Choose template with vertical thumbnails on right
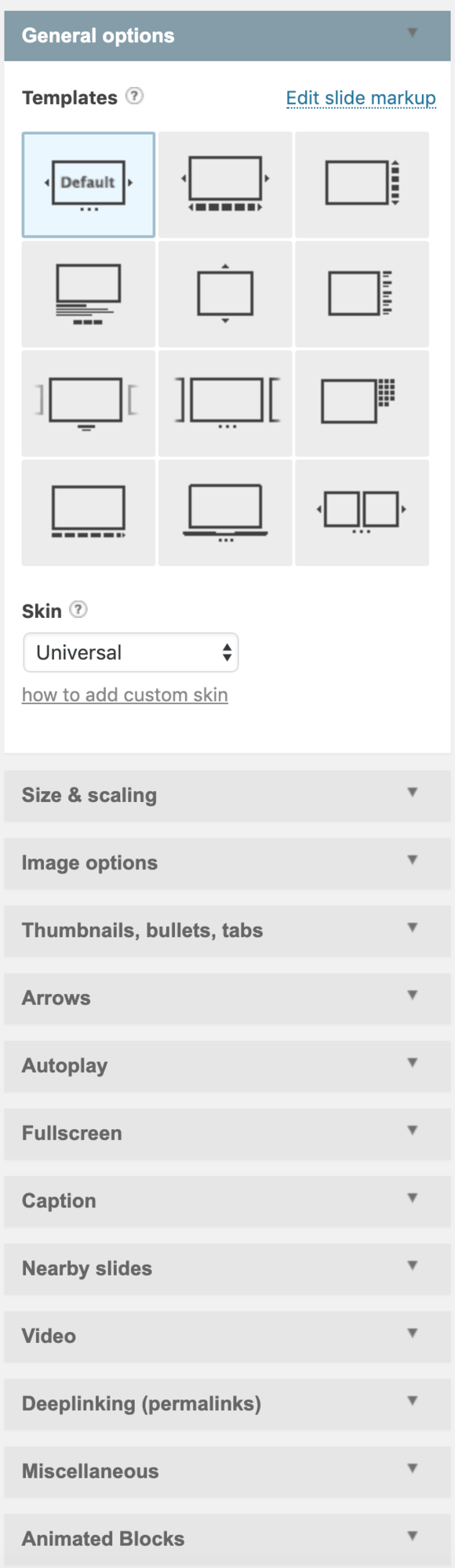This screenshot has height=1568, width=455. tap(362, 185)
